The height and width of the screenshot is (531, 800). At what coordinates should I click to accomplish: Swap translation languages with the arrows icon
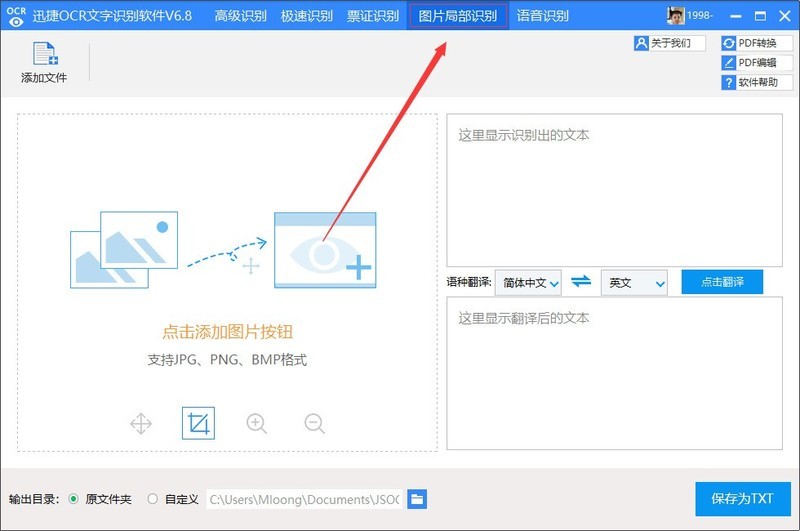581,282
